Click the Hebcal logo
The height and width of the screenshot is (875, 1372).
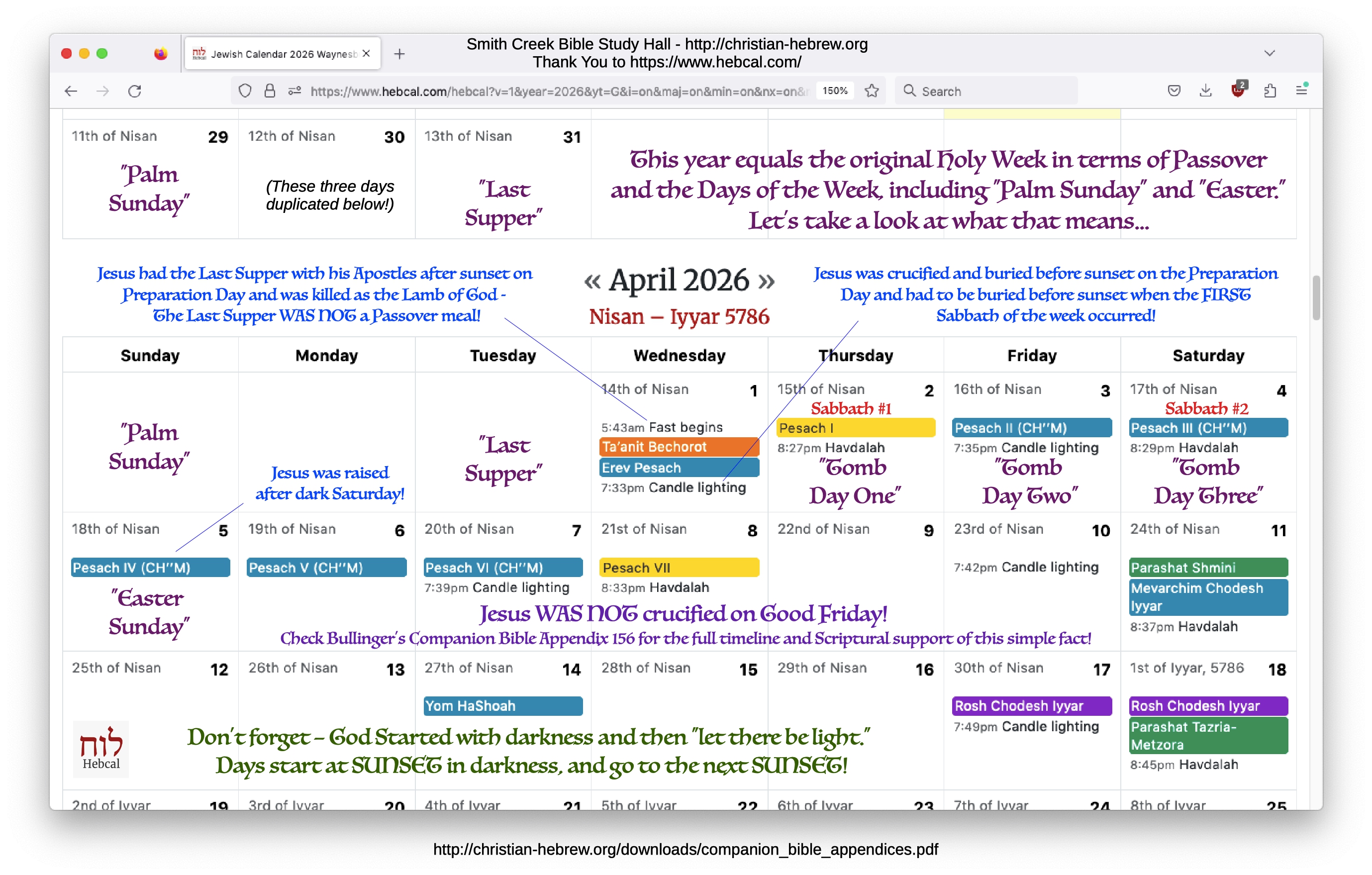point(101,749)
